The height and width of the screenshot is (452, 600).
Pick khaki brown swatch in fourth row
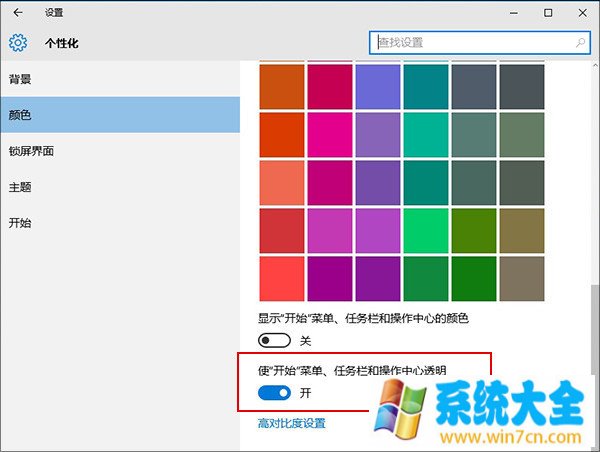pyautogui.click(x=522, y=231)
